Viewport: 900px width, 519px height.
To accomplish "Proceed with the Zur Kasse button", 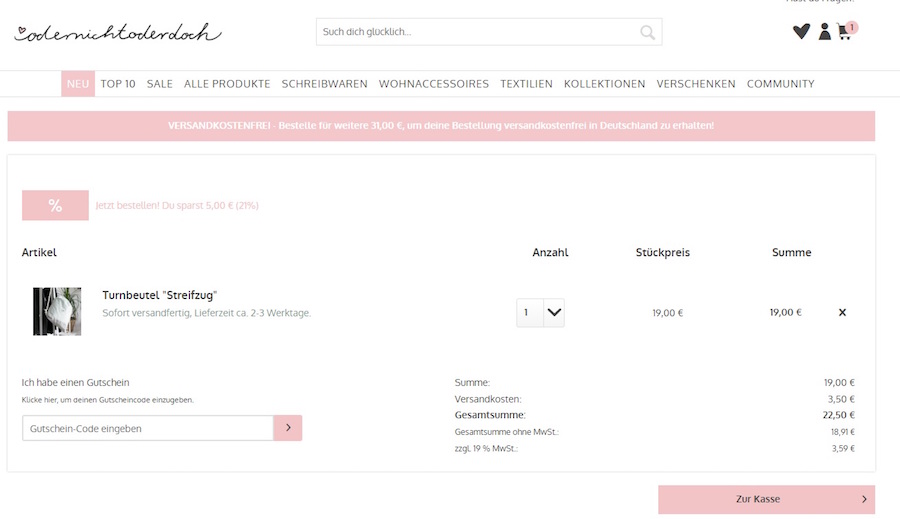I will (x=766, y=499).
